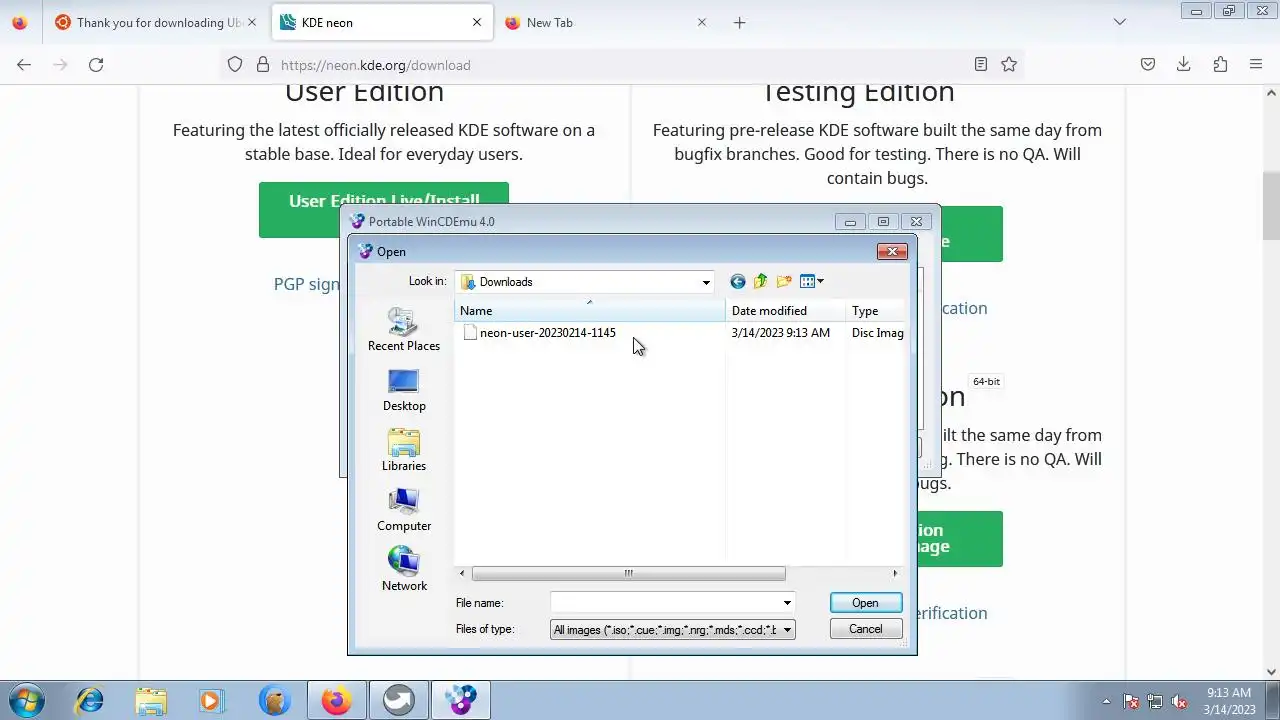
Task: Open Network in dialog sidebar
Action: click(x=404, y=569)
